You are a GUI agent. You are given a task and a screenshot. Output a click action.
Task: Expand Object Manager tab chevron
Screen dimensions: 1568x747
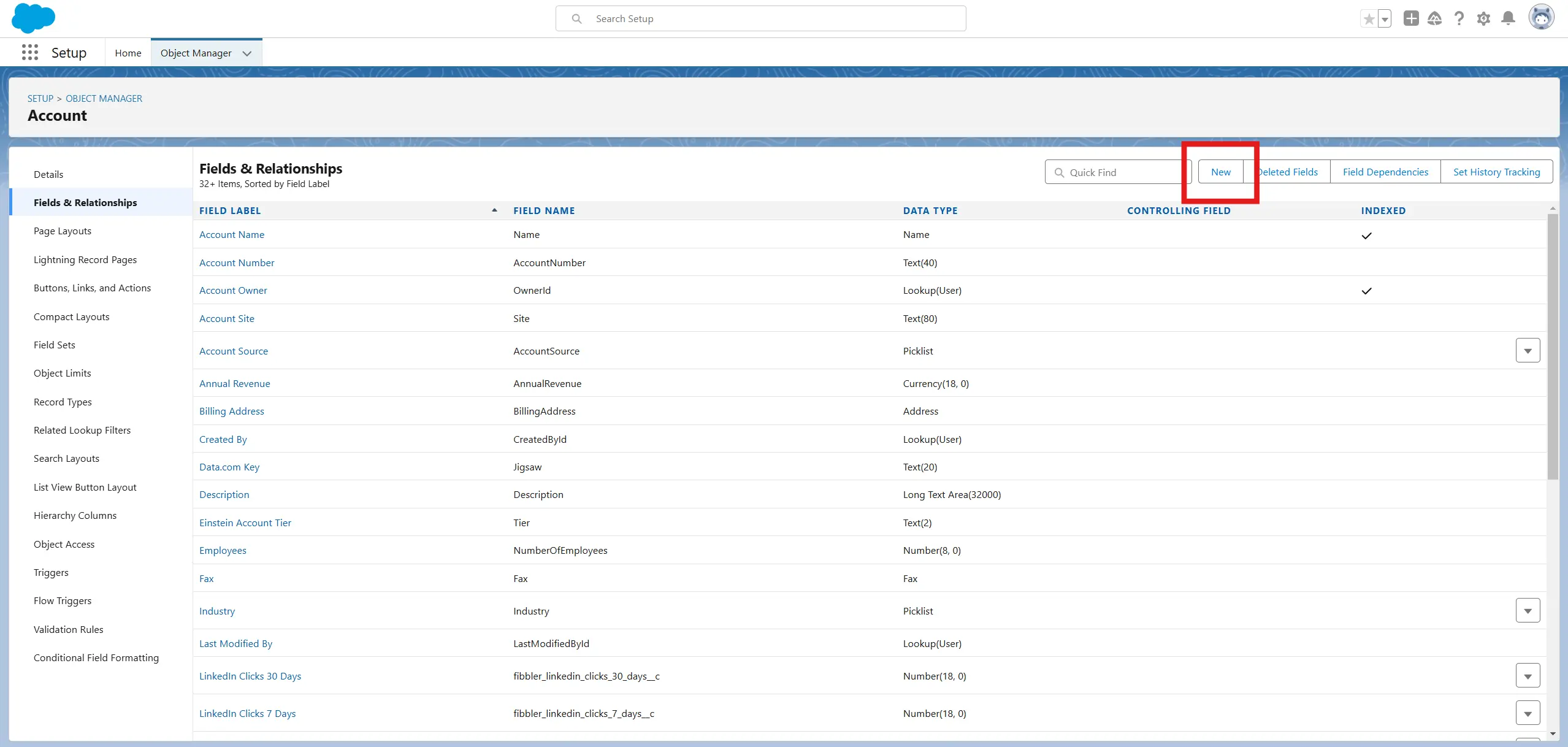247,53
